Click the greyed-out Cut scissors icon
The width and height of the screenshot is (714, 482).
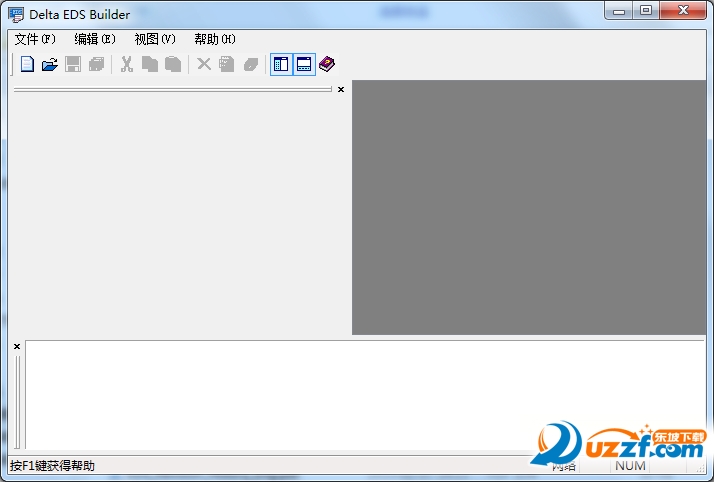coord(127,64)
